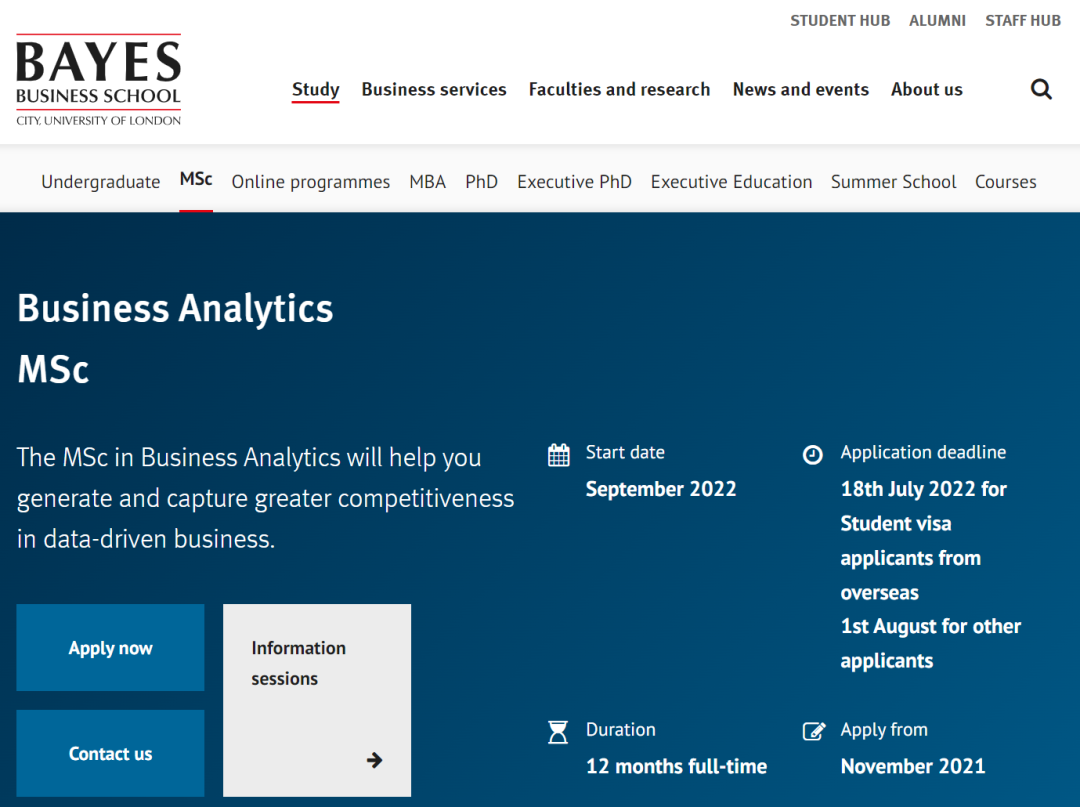Image resolution: width=1080 pixels, height=807 pixels.
Task: Open the About us menu
Action: click(x=926, y=89)
